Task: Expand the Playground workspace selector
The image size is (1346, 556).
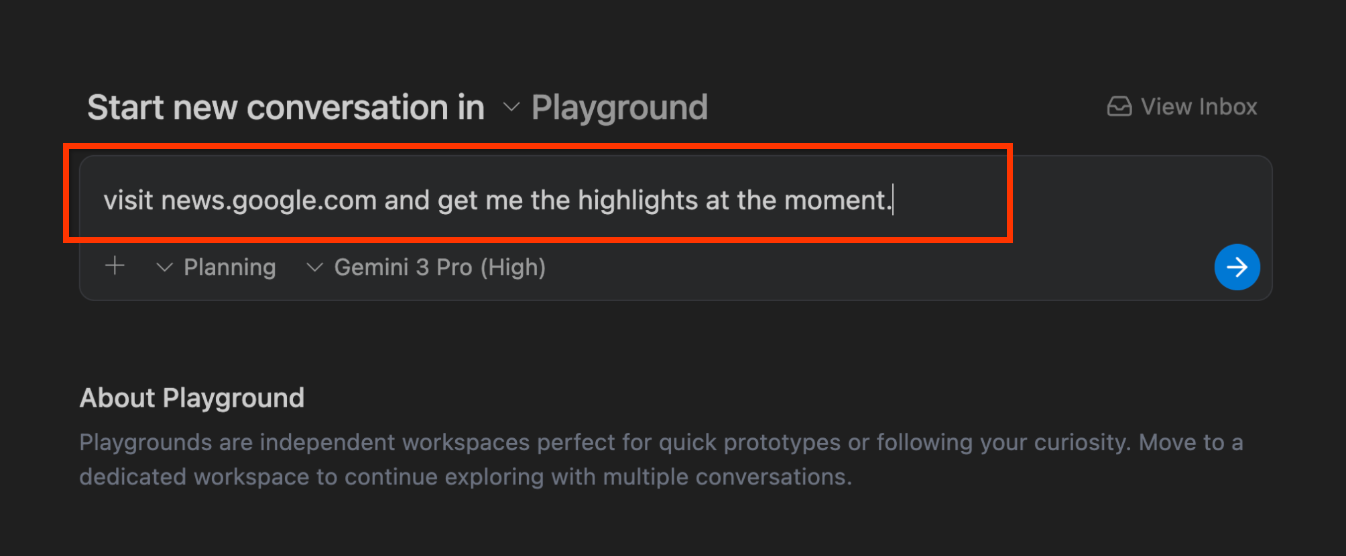Action: point(618,107)
